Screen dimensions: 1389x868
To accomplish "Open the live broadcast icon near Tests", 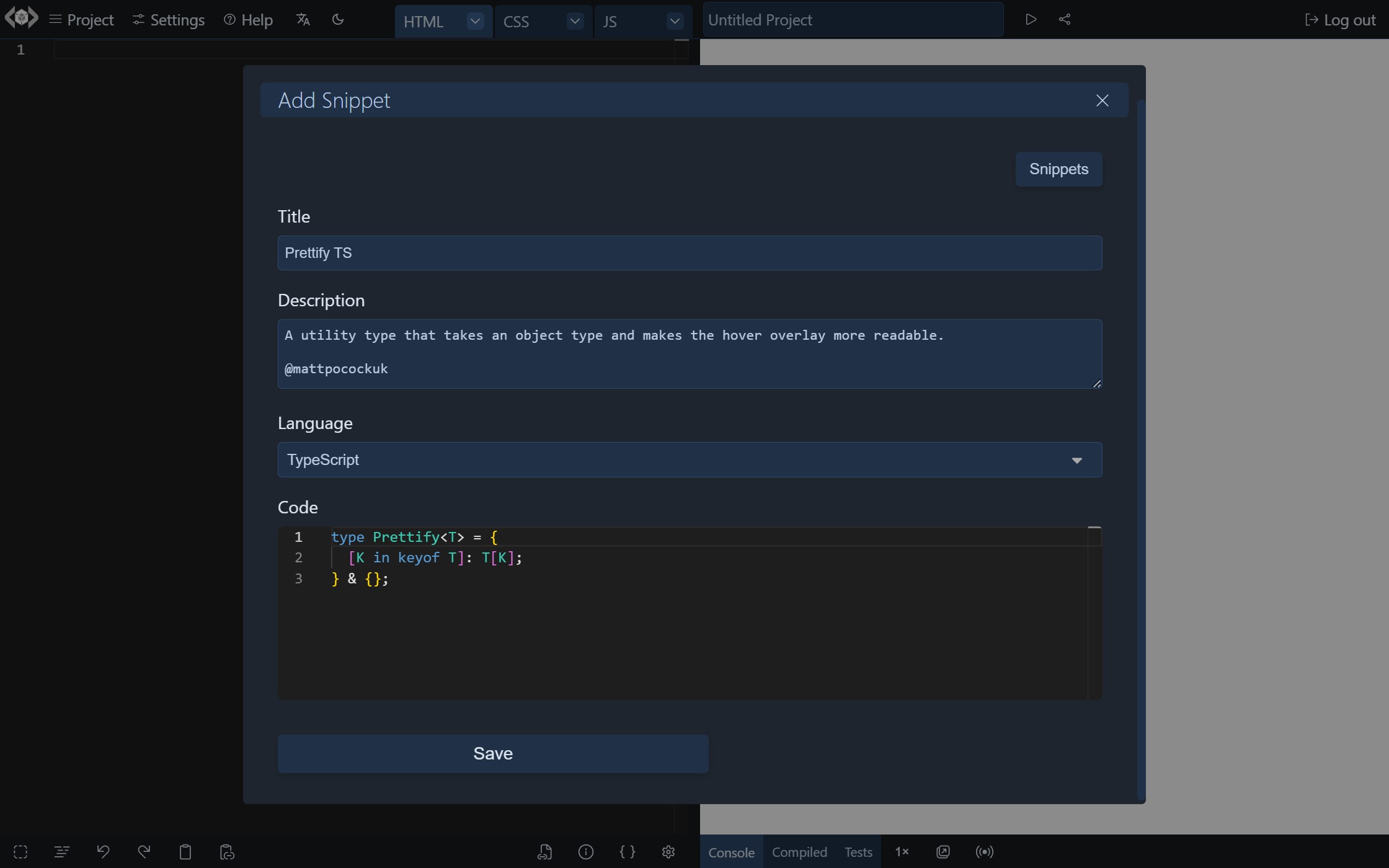I will [x=984, y=852].
